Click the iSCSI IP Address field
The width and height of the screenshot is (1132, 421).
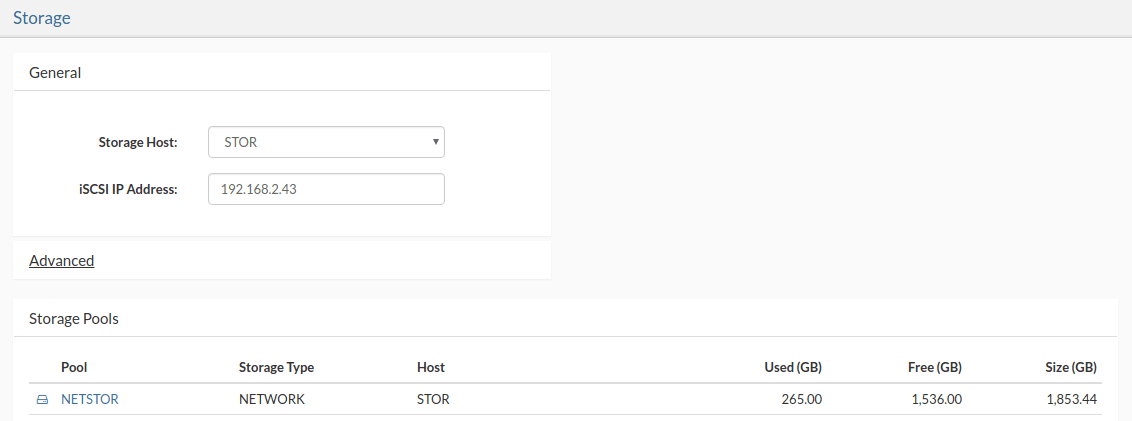click(x=326, y=189)
